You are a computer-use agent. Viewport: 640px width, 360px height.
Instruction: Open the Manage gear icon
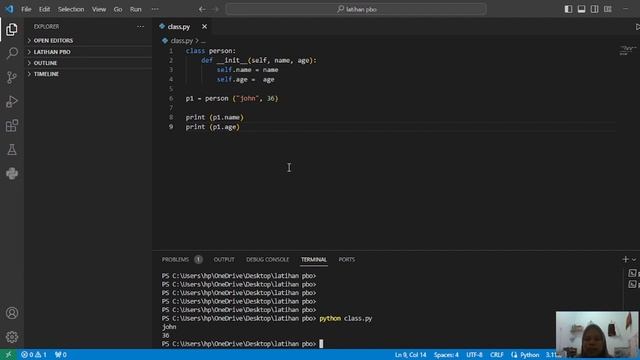[12, 337]
